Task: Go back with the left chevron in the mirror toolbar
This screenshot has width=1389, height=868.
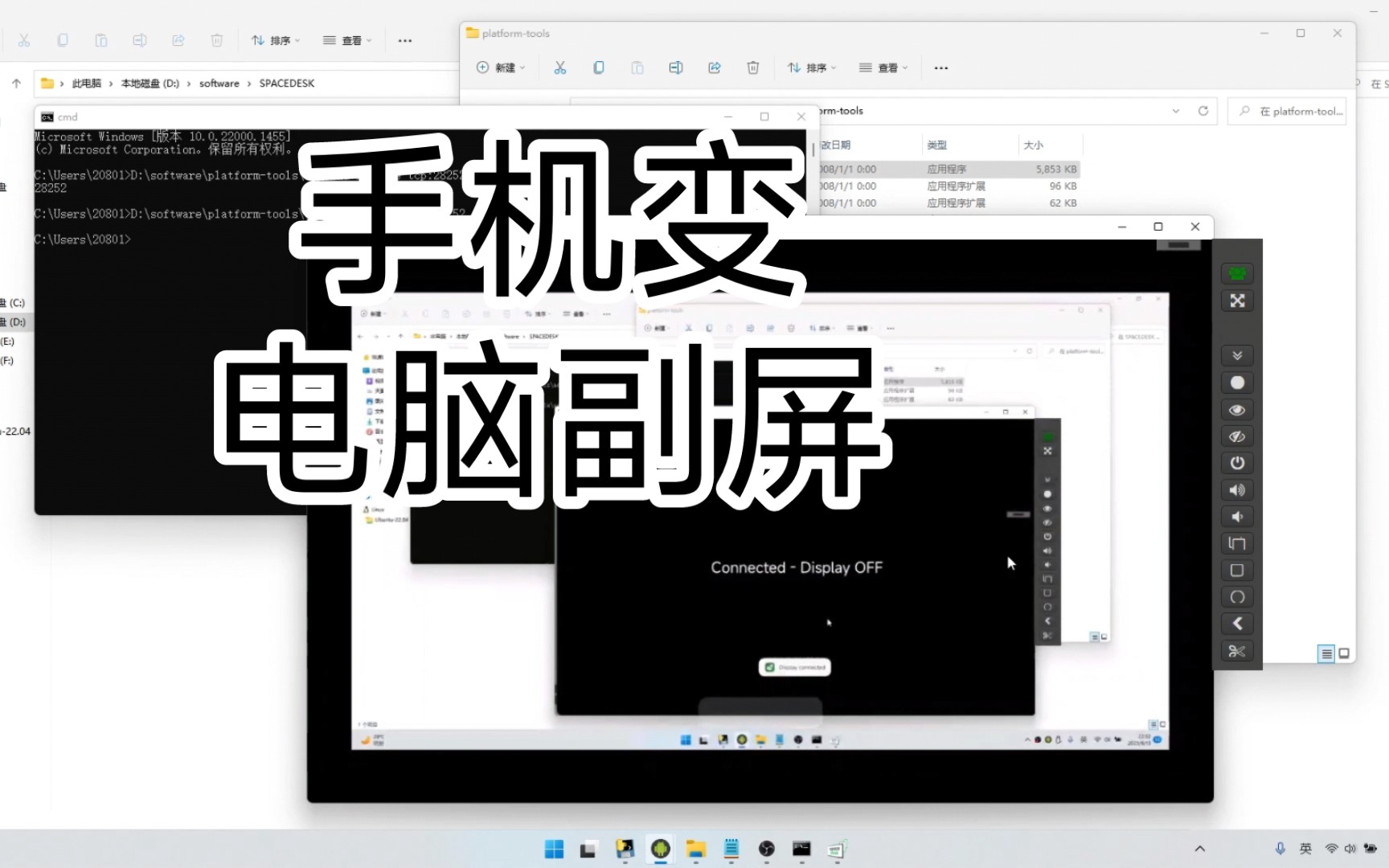Action: 1237,624
